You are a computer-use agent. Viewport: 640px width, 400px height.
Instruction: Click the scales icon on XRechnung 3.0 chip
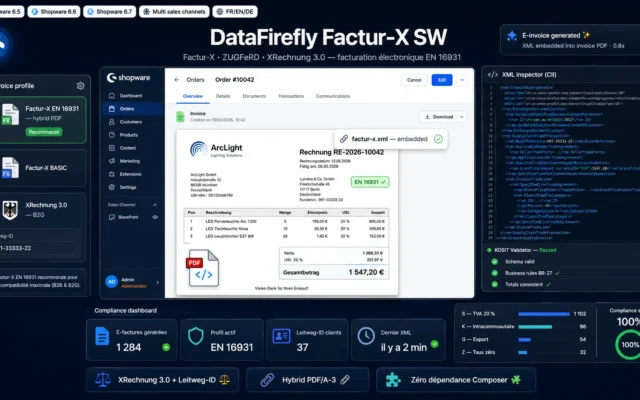[103, 380]
